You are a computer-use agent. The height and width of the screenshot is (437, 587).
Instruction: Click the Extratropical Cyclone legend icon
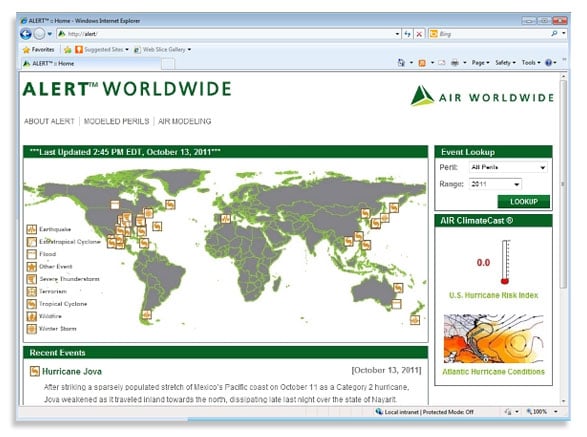coord(31,242)
